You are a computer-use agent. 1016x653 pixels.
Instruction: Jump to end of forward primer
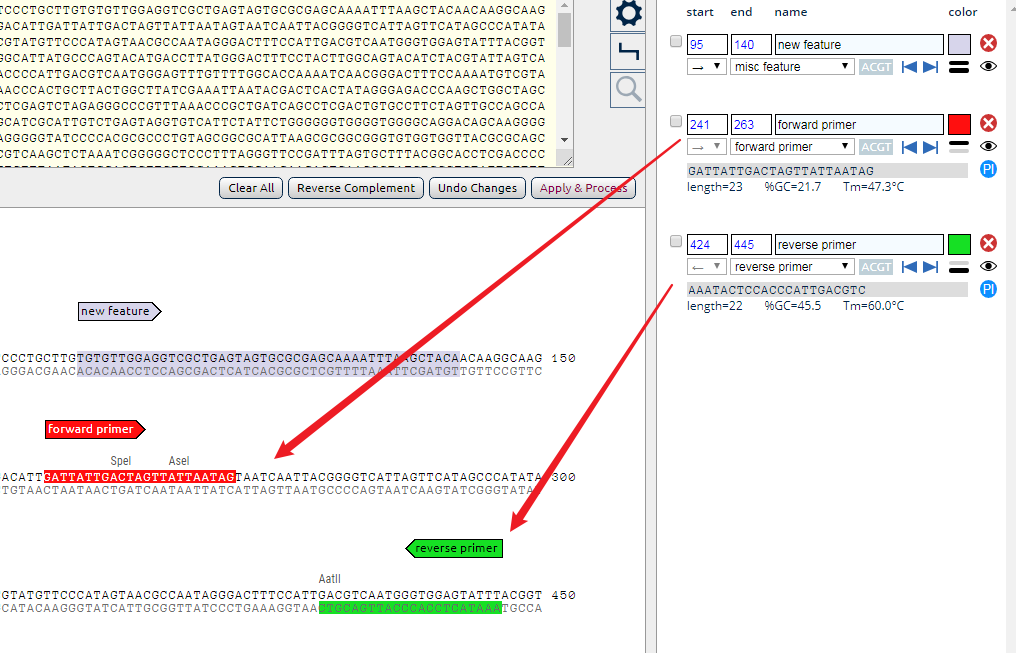[x=930, y=147]
